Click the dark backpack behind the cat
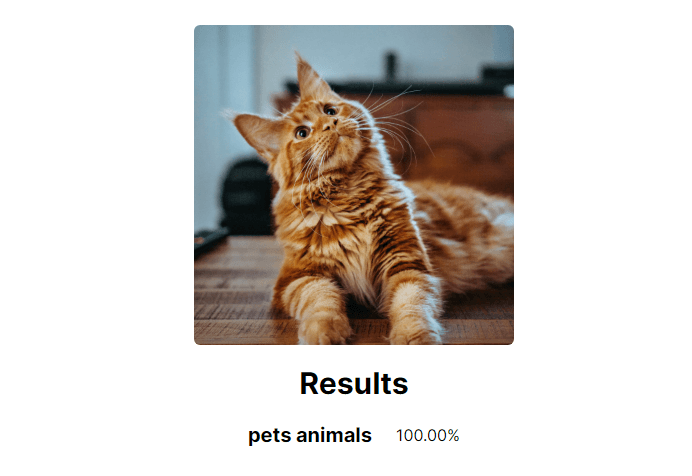The width and height of the screenshot is (692, 476). [246, 195]
